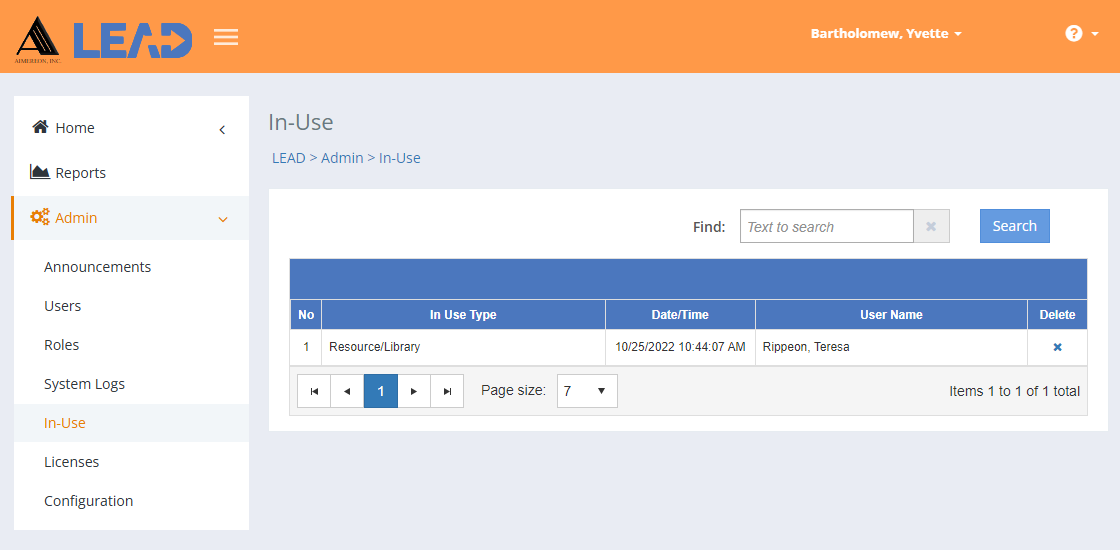Clear the Find search text box
The image size is (1120, 550).
tap(931, 227)
